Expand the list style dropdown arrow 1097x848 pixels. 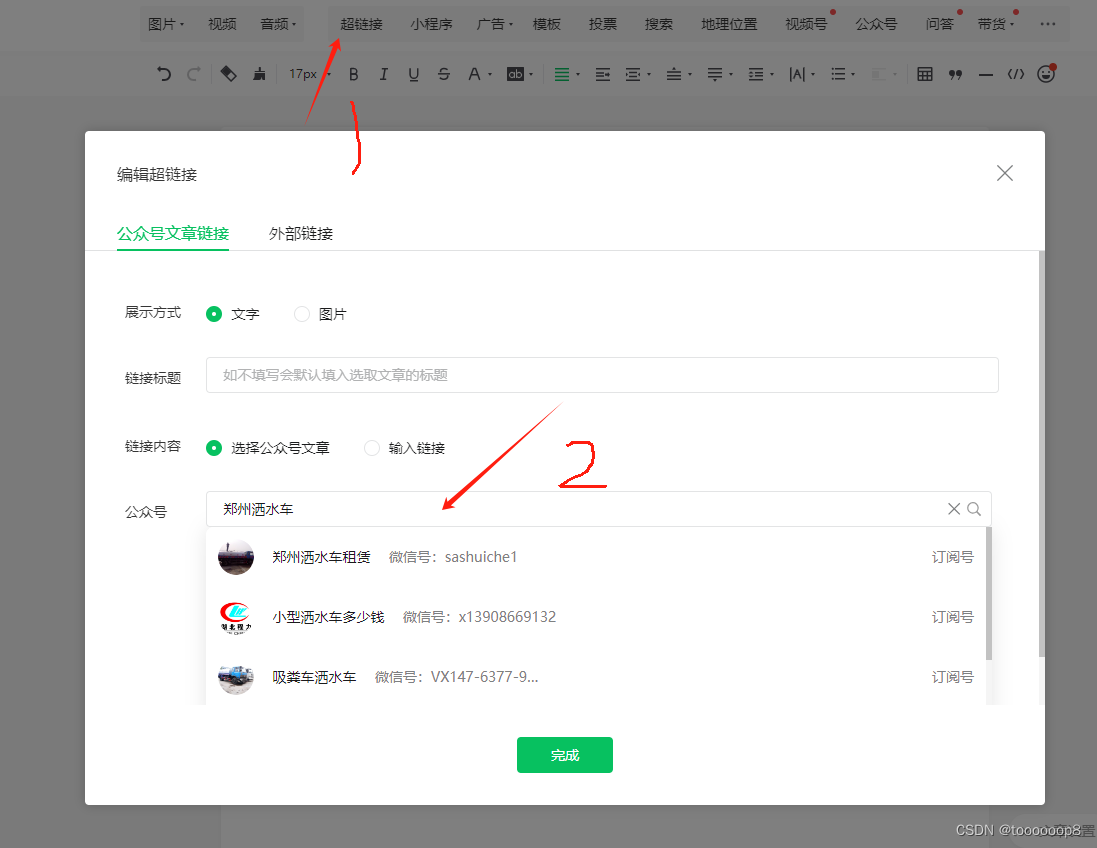click(853, 74)
